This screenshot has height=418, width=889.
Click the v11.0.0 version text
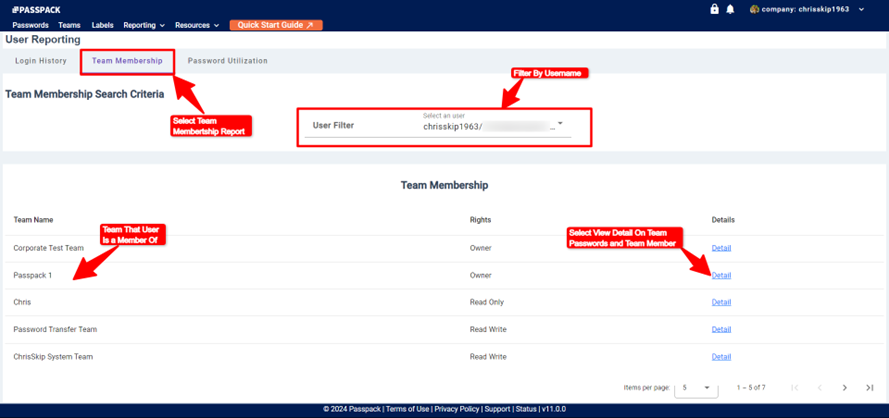tap(553, 409)
